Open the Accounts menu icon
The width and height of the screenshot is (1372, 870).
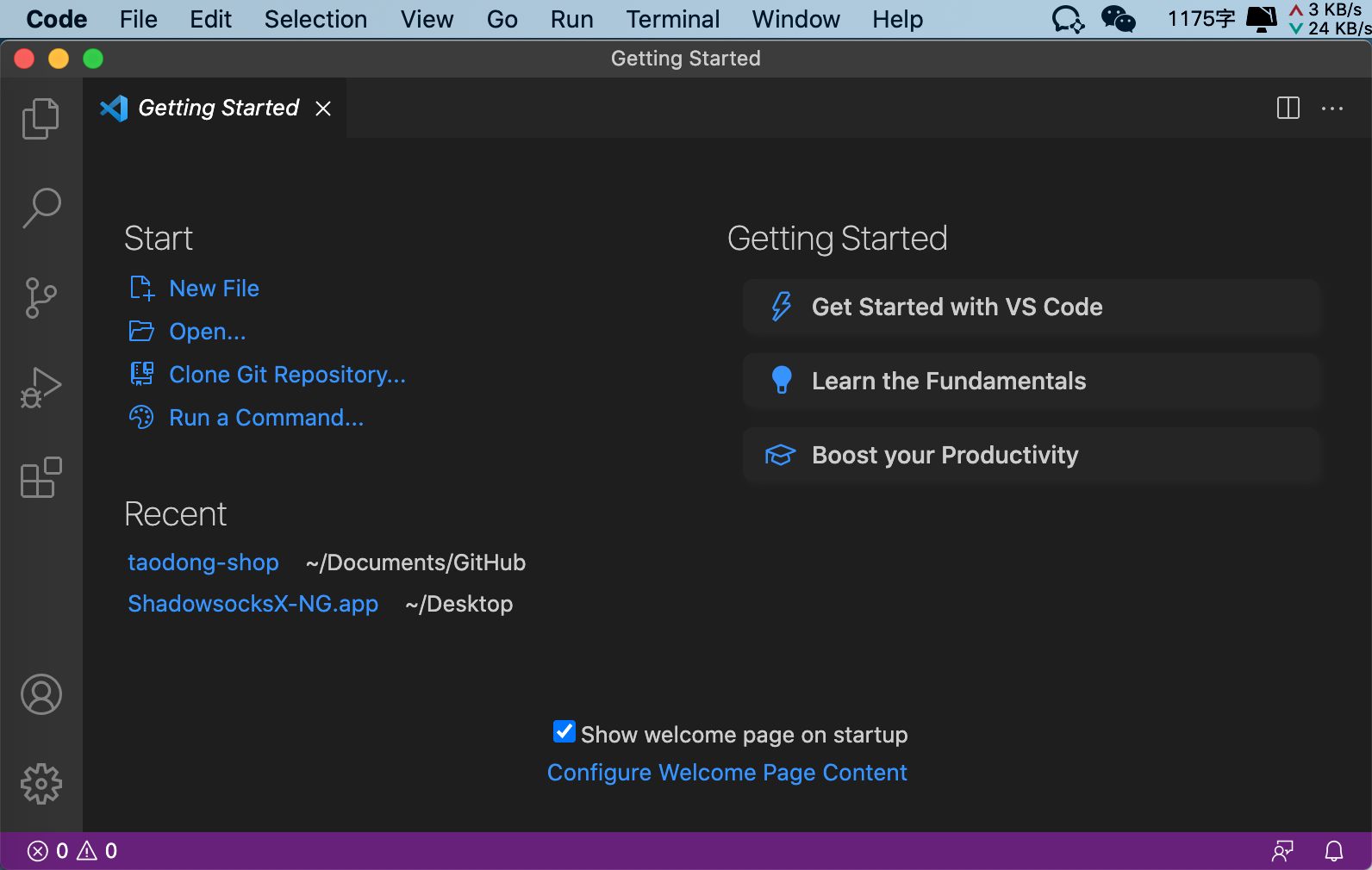click(x=41, y=694)
